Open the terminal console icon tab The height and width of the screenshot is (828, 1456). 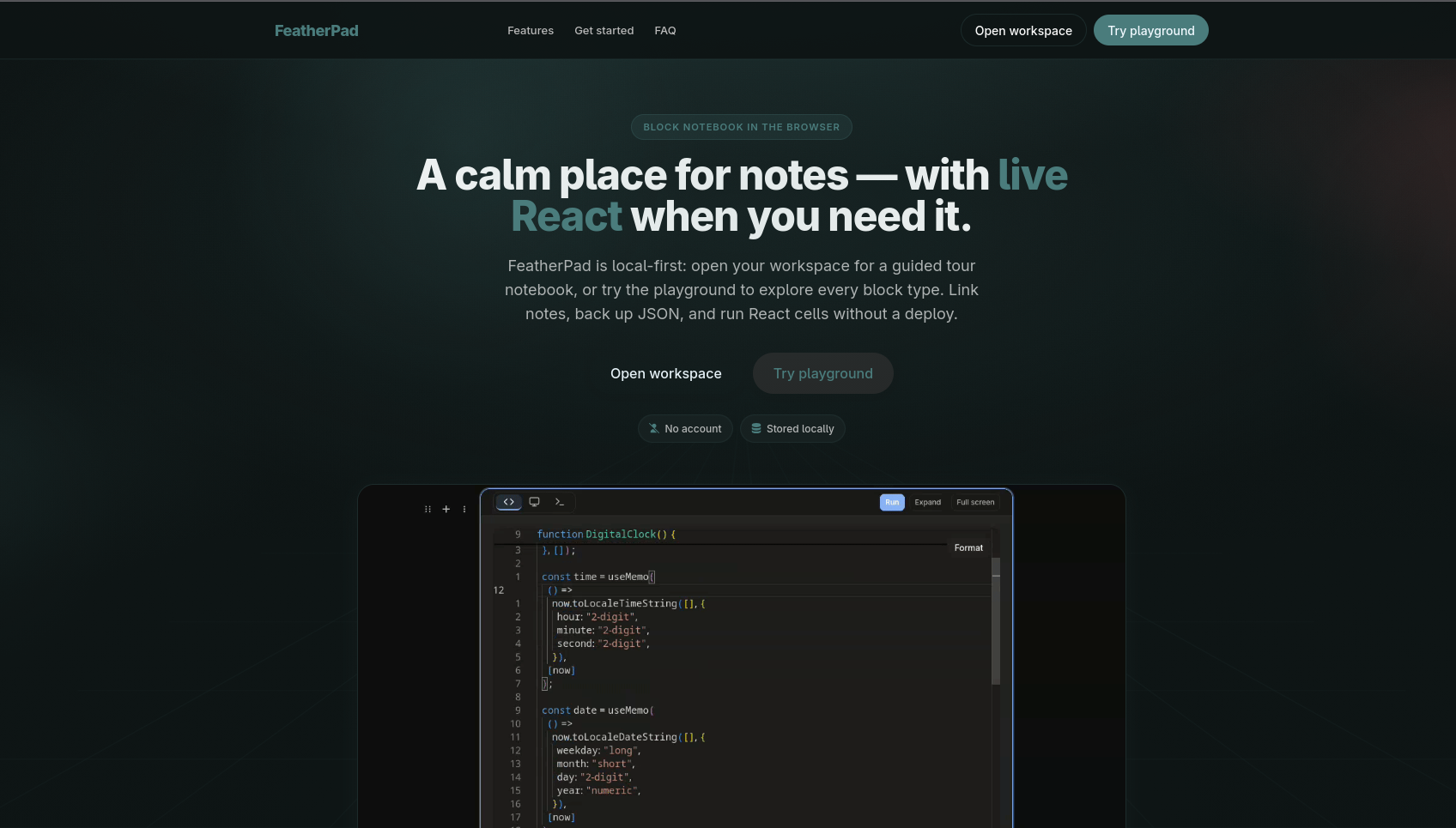click(560, 502)
